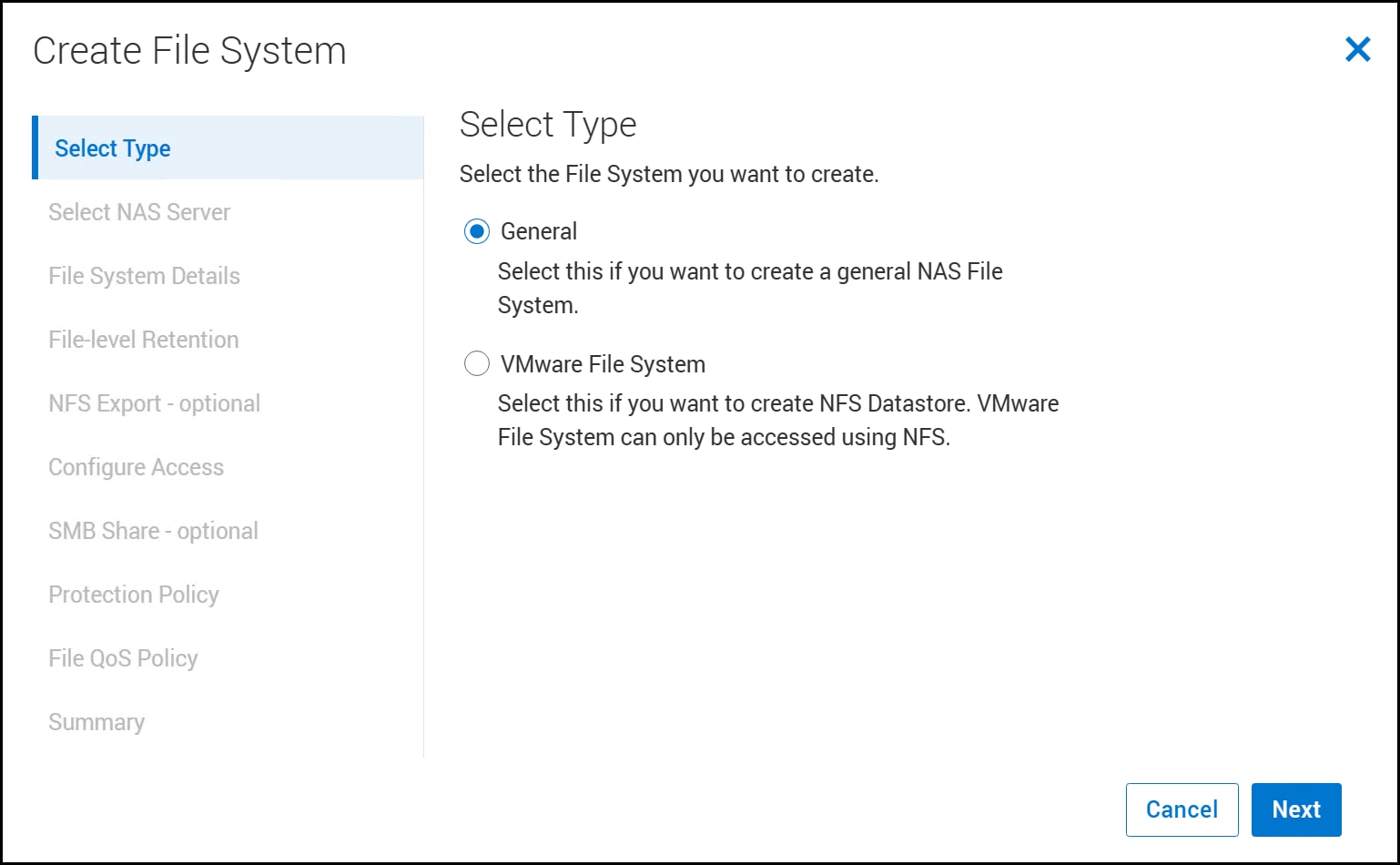Choose the VMware File System radio option

477,364
